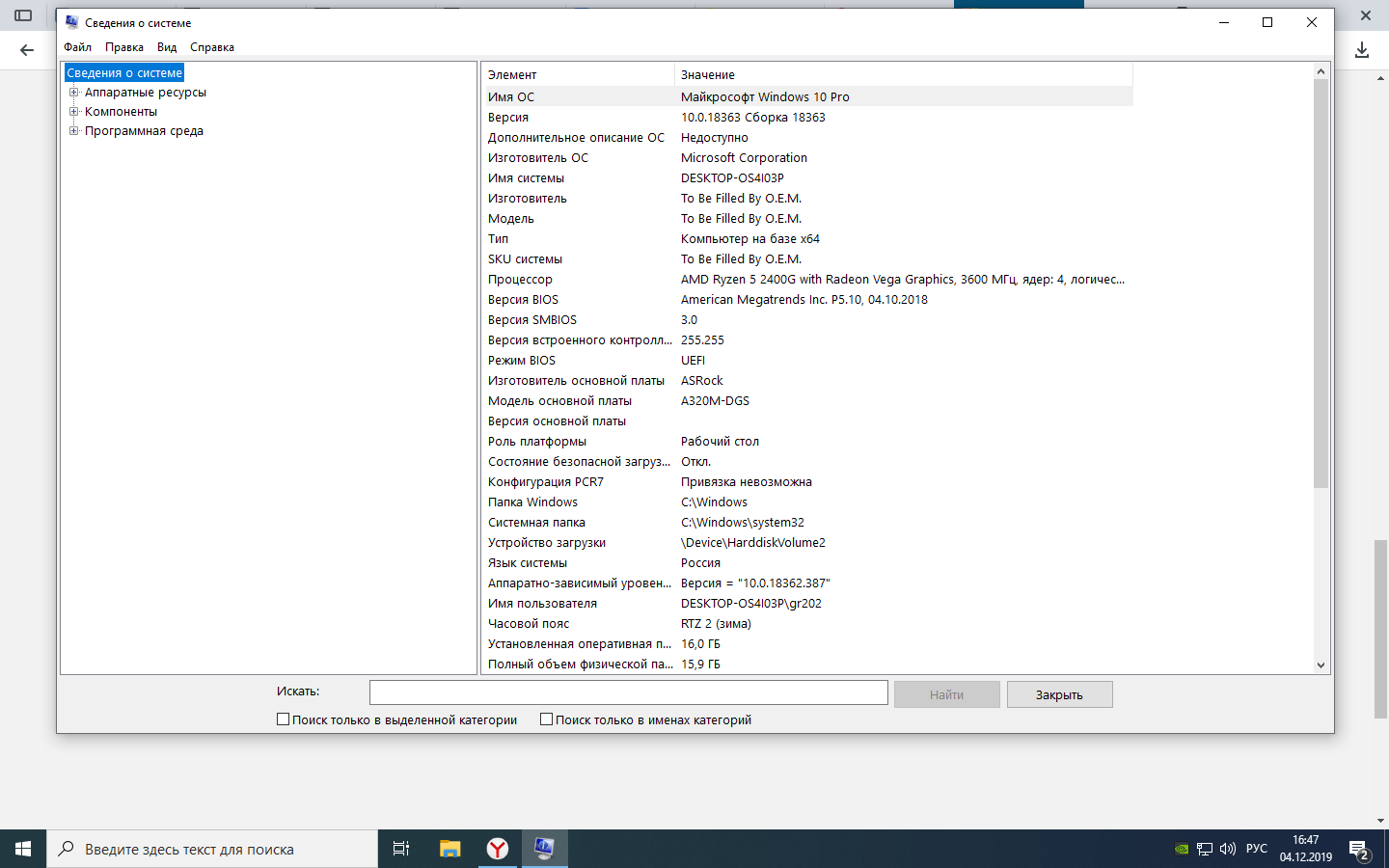Click the Найти button
This screenshot has width=1389, height=868.
coord(946,694)
